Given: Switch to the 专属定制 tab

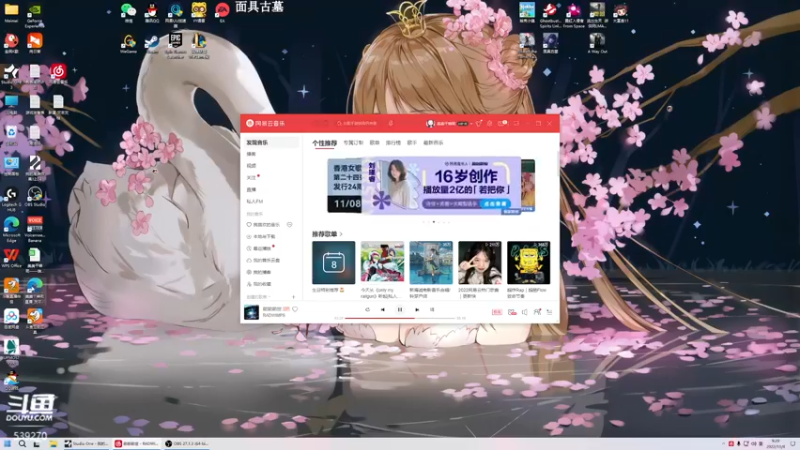Looking at the screenshot, I should click(353, 143).
